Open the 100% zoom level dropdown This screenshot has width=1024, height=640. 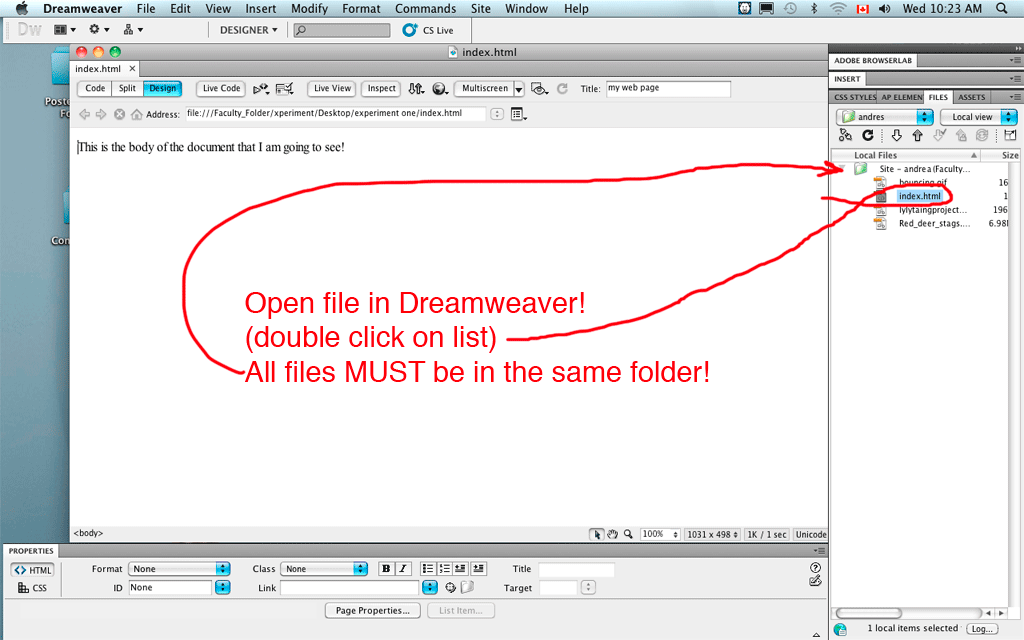(660, 534)
